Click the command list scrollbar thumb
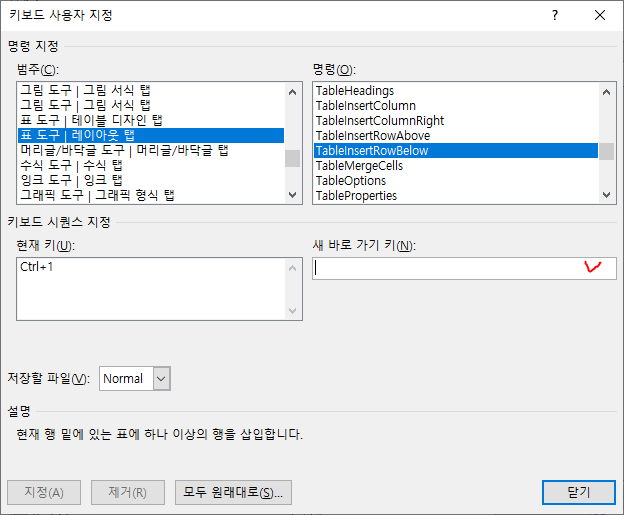 coord(606,151)
